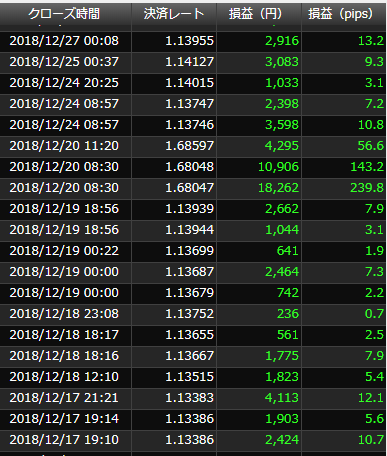This screenshot has height=456, width=387.
Task: Select the profit value 1,033
Action: click(282, 83)
